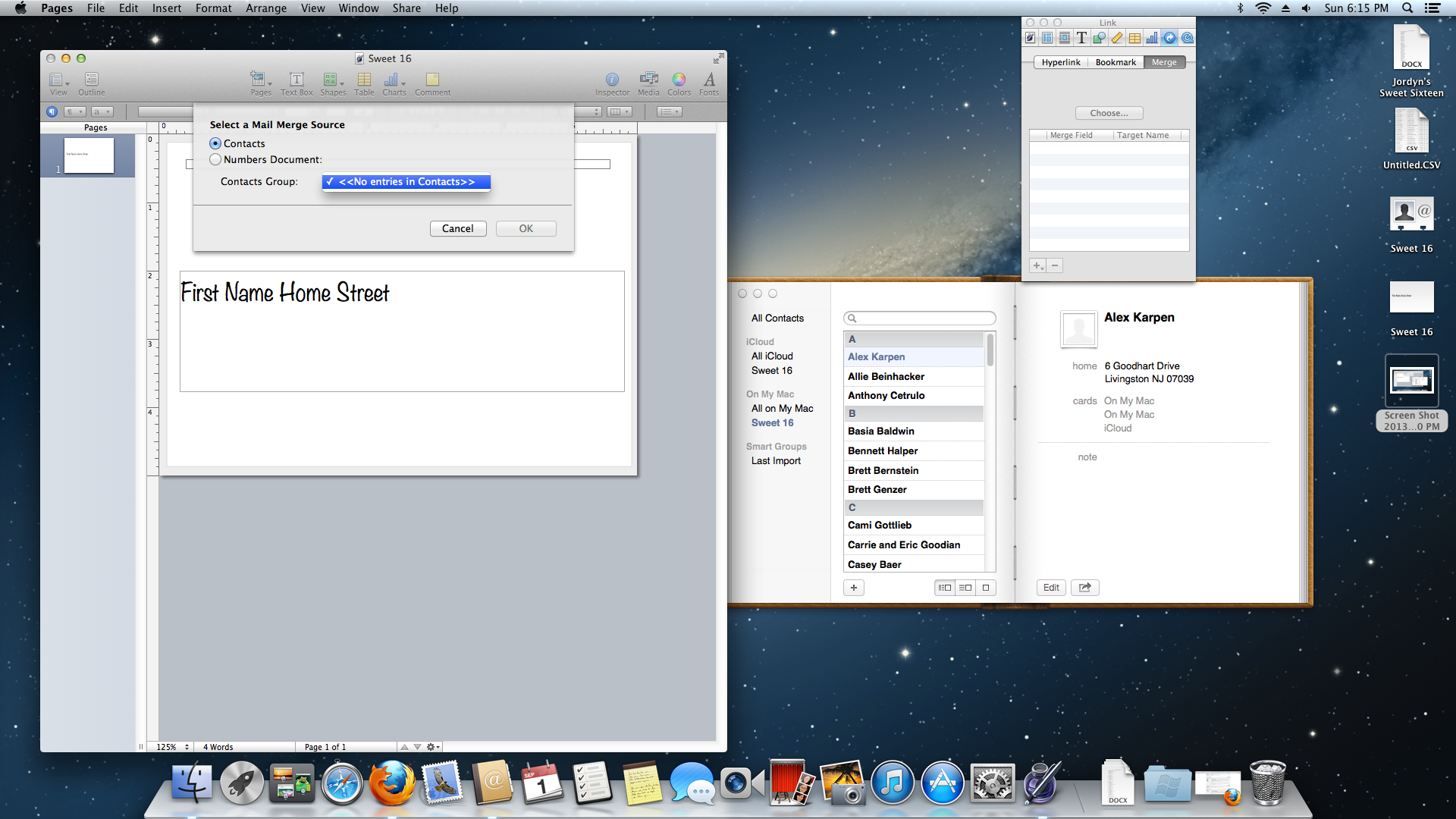Switch to Chart inspector icon
Viewport: 1456px width, 819px height.
(x=1152, y=38)
